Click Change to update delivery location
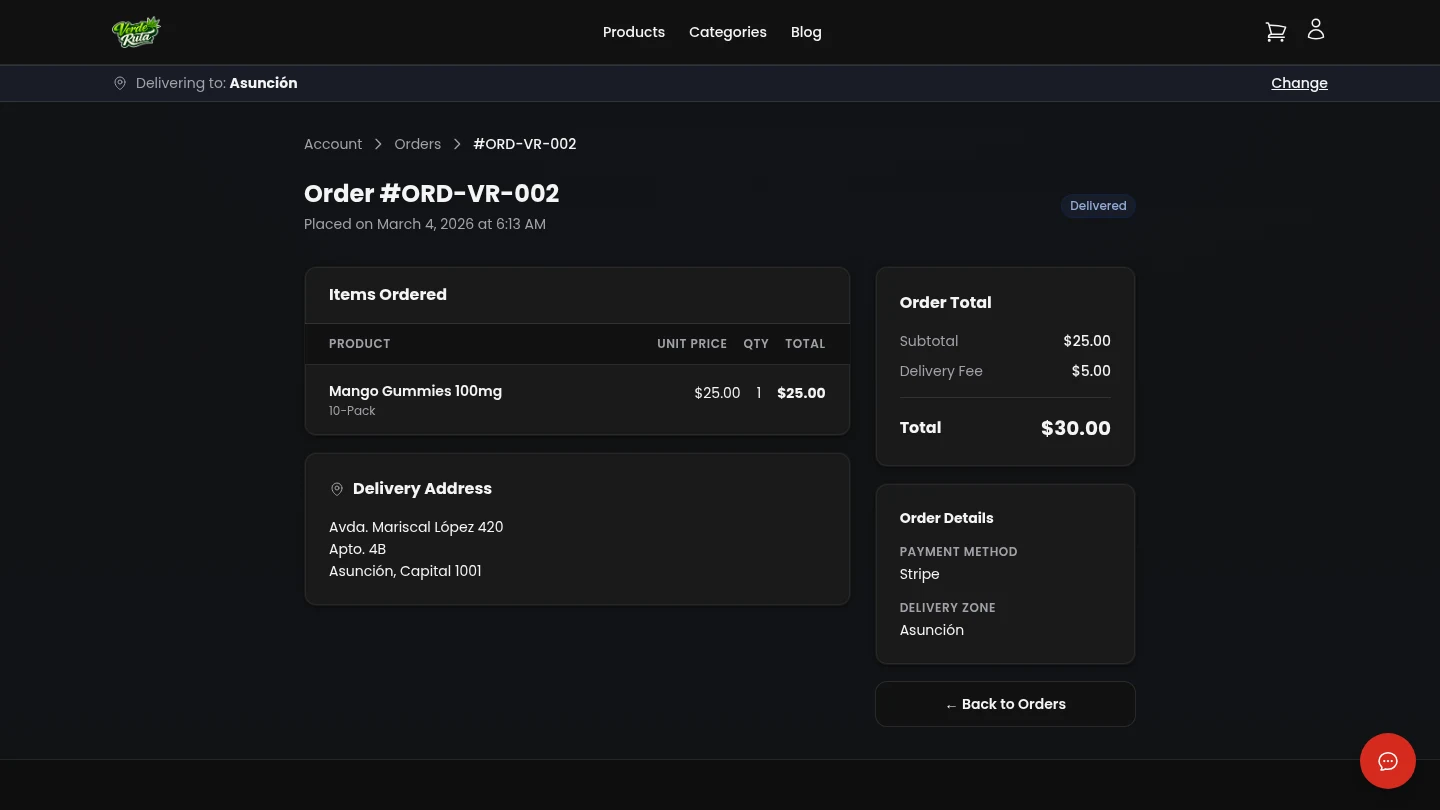Screen dimensions: 1440x810 1299,83
